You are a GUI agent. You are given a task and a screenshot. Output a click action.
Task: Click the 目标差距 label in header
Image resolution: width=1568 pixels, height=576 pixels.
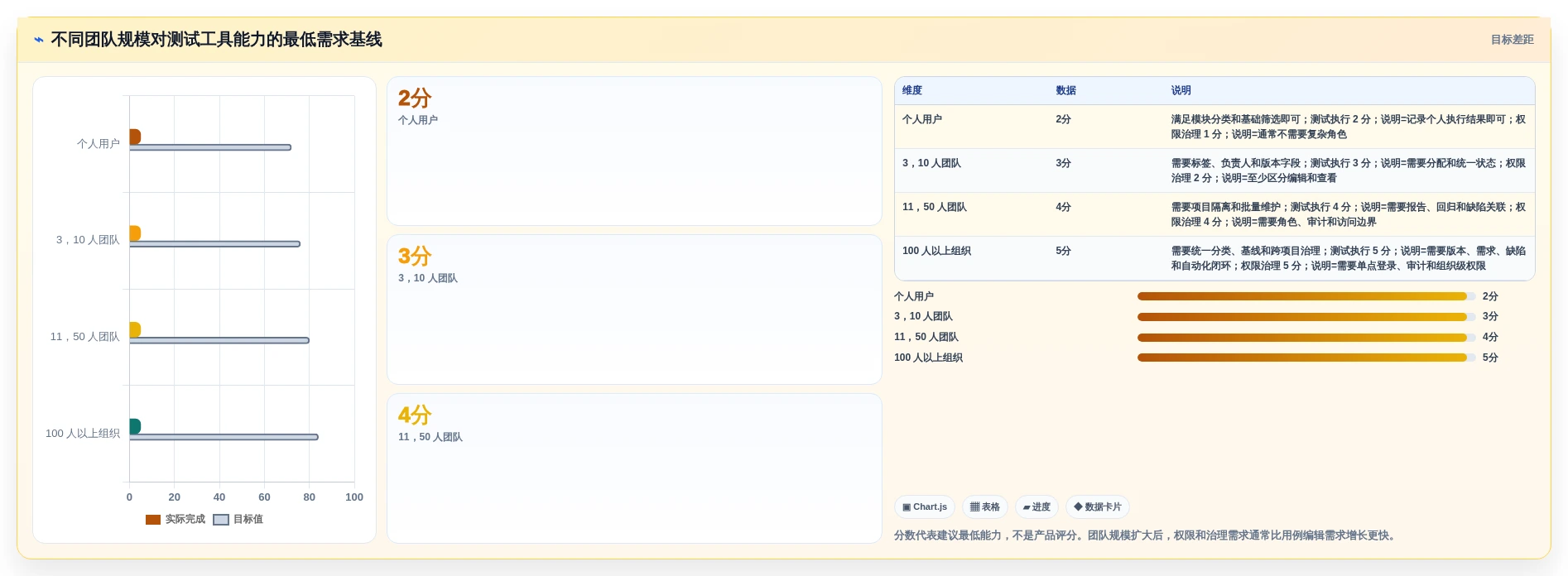click(x=1512, y=40)
